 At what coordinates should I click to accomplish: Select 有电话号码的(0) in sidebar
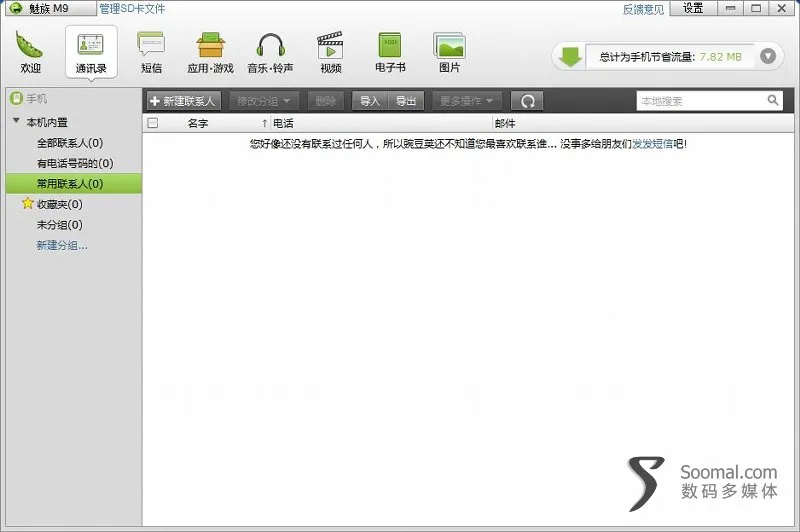tap(74, 163)
